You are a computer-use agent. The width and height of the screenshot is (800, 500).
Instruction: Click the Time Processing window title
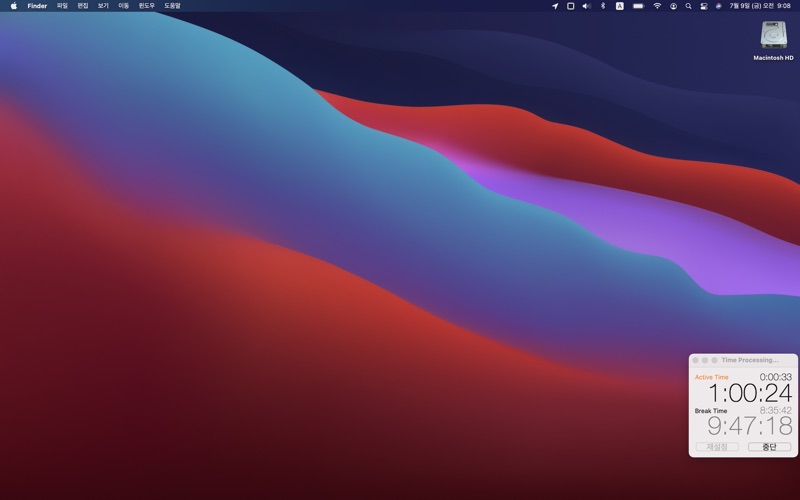tap(749, 360)
